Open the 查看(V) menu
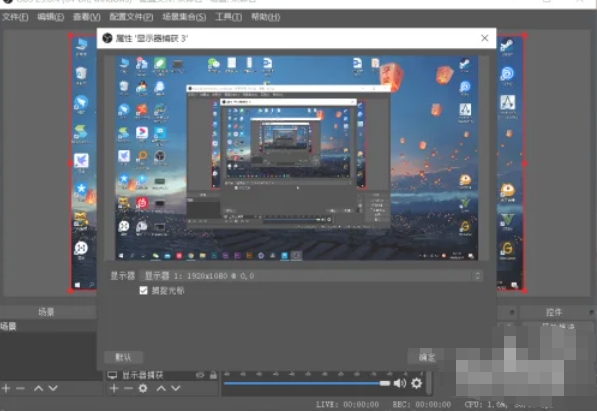597x412 pixels. point(87,17)
